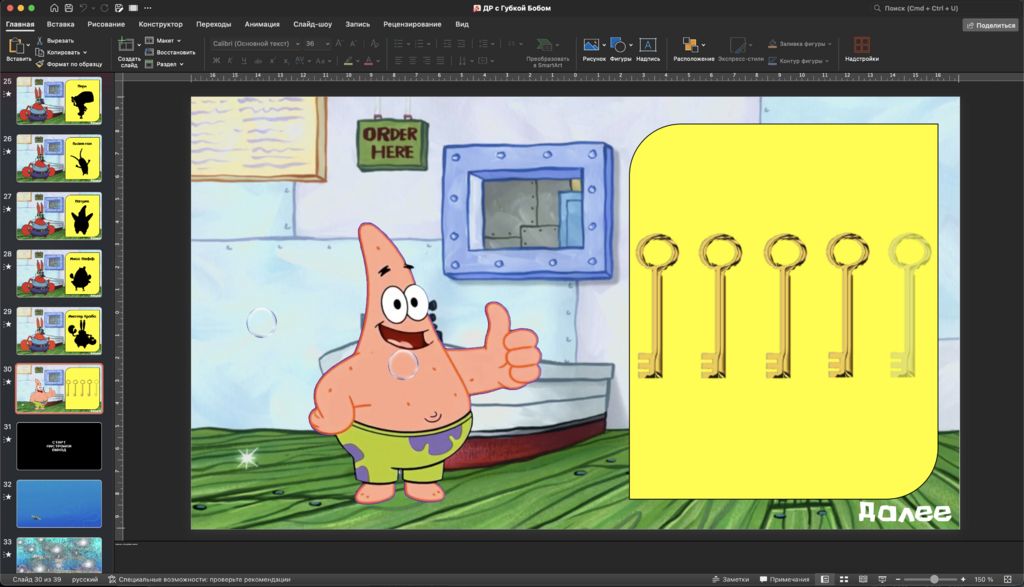
Task: Click the Paste (Вставить) clipboard icon
Action: point(16,46)
